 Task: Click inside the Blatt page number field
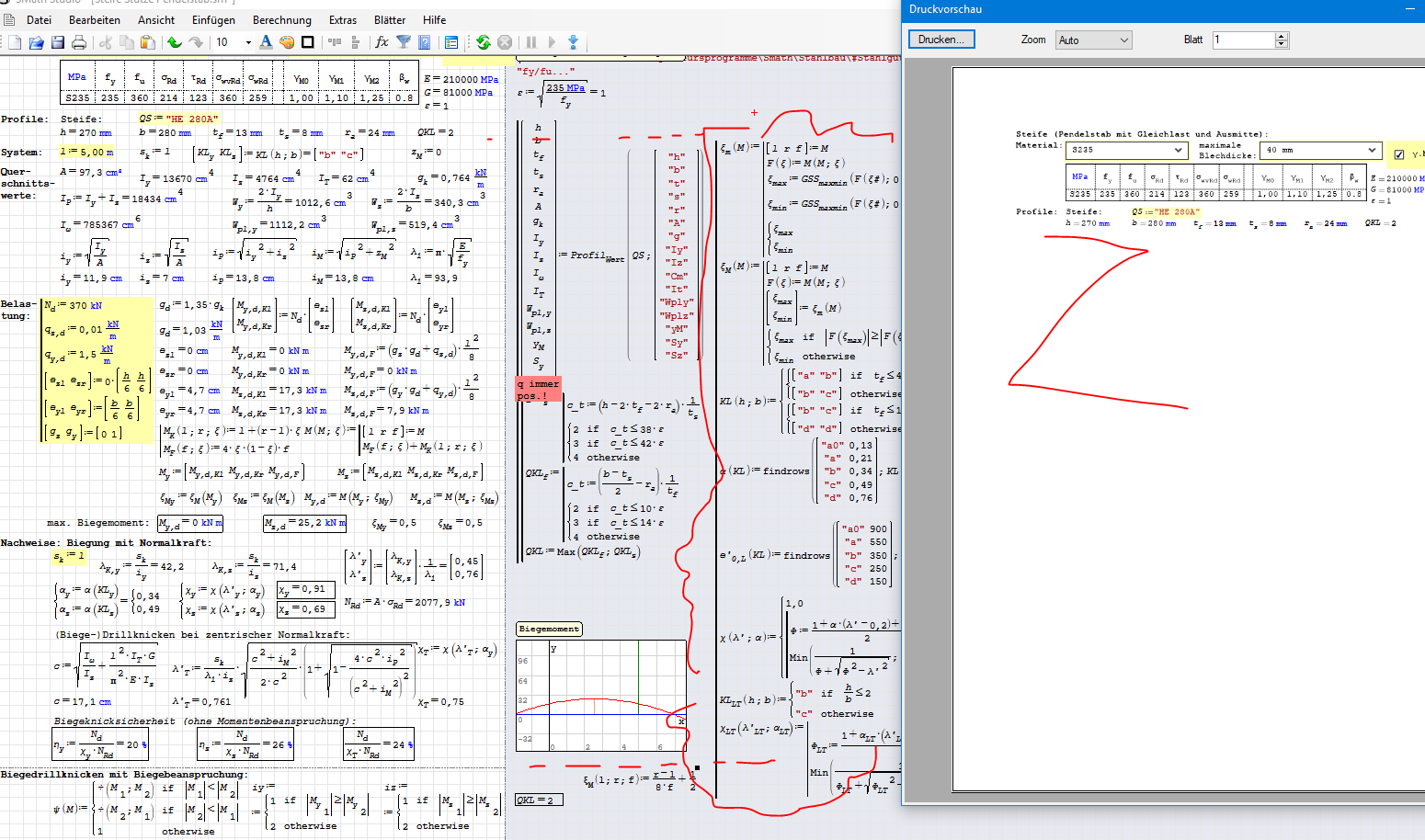[1243, 40]
